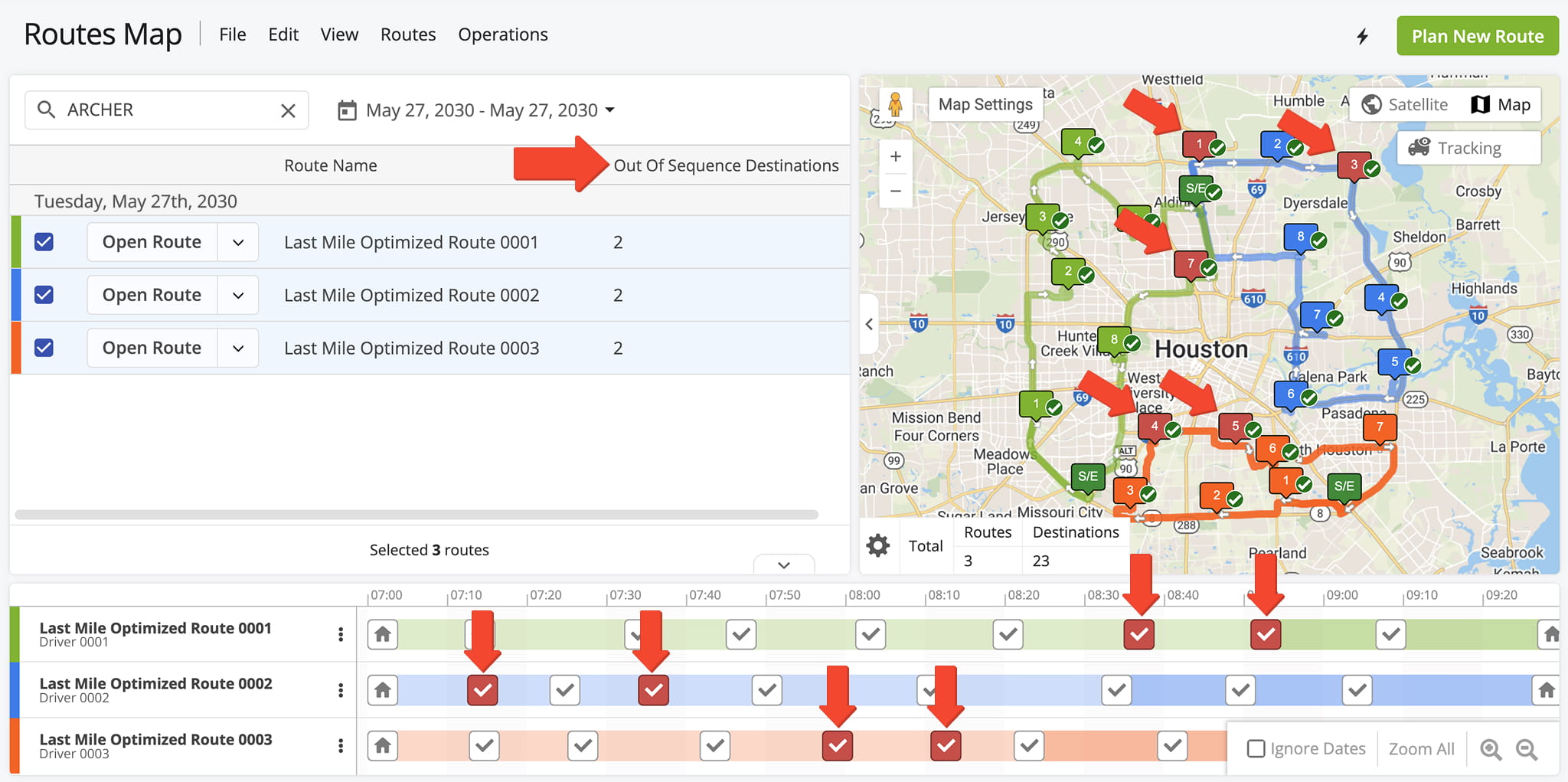
Task: Clear the ARCHER search with X icon
Action: (x=288, y=110)
